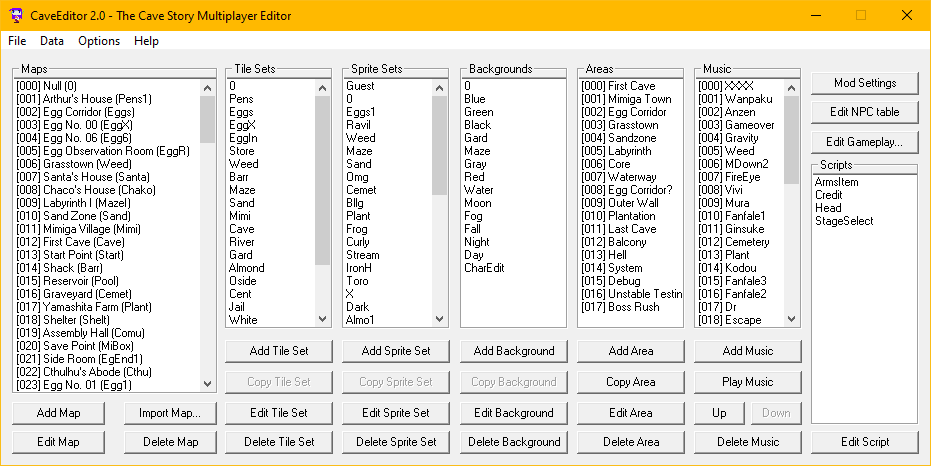Select the Water background
Screen dimensions: 931x466
coord(479,190)
